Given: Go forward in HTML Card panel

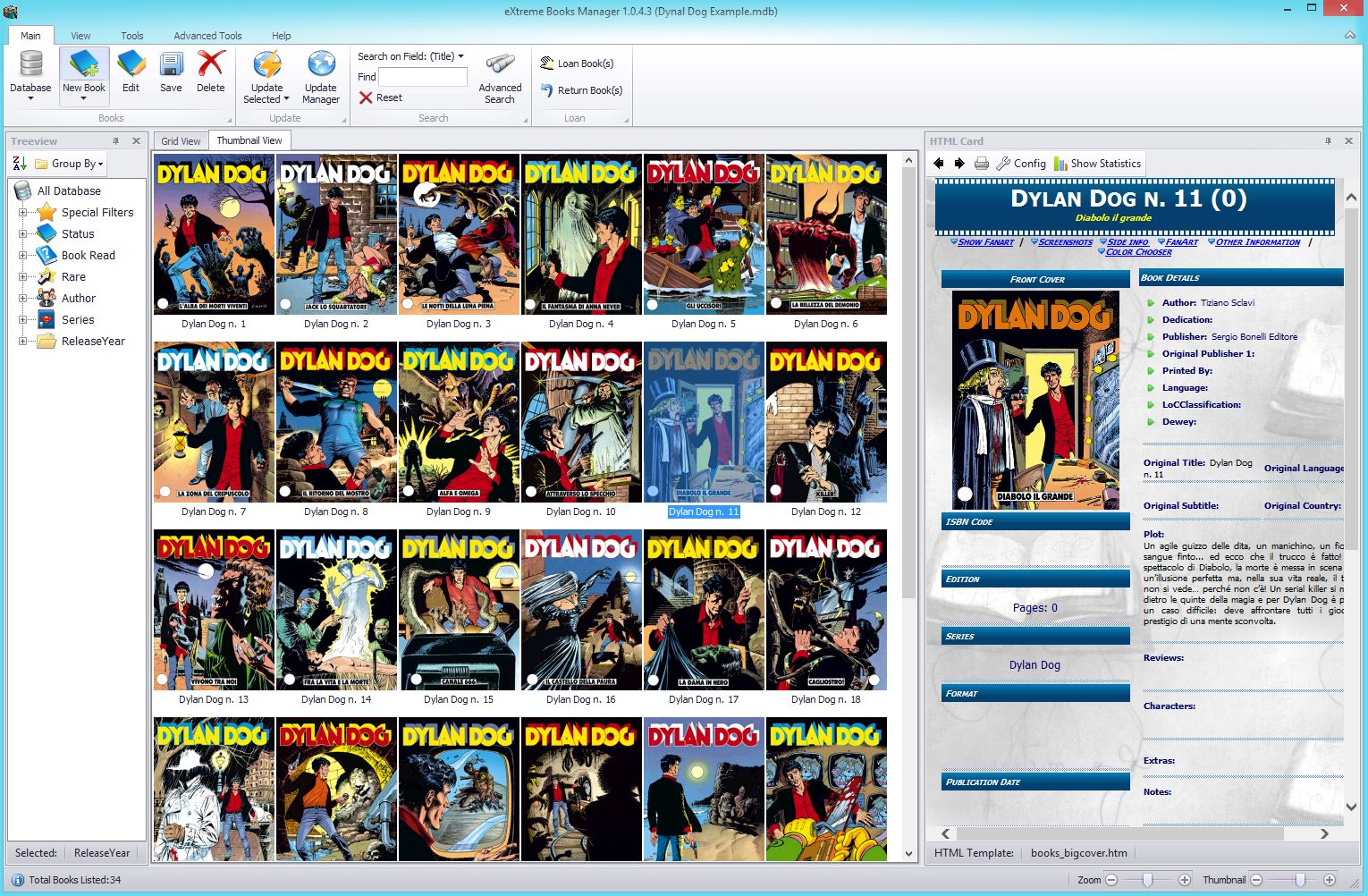Looking at the screenshot, I should [x=959, y=164].
